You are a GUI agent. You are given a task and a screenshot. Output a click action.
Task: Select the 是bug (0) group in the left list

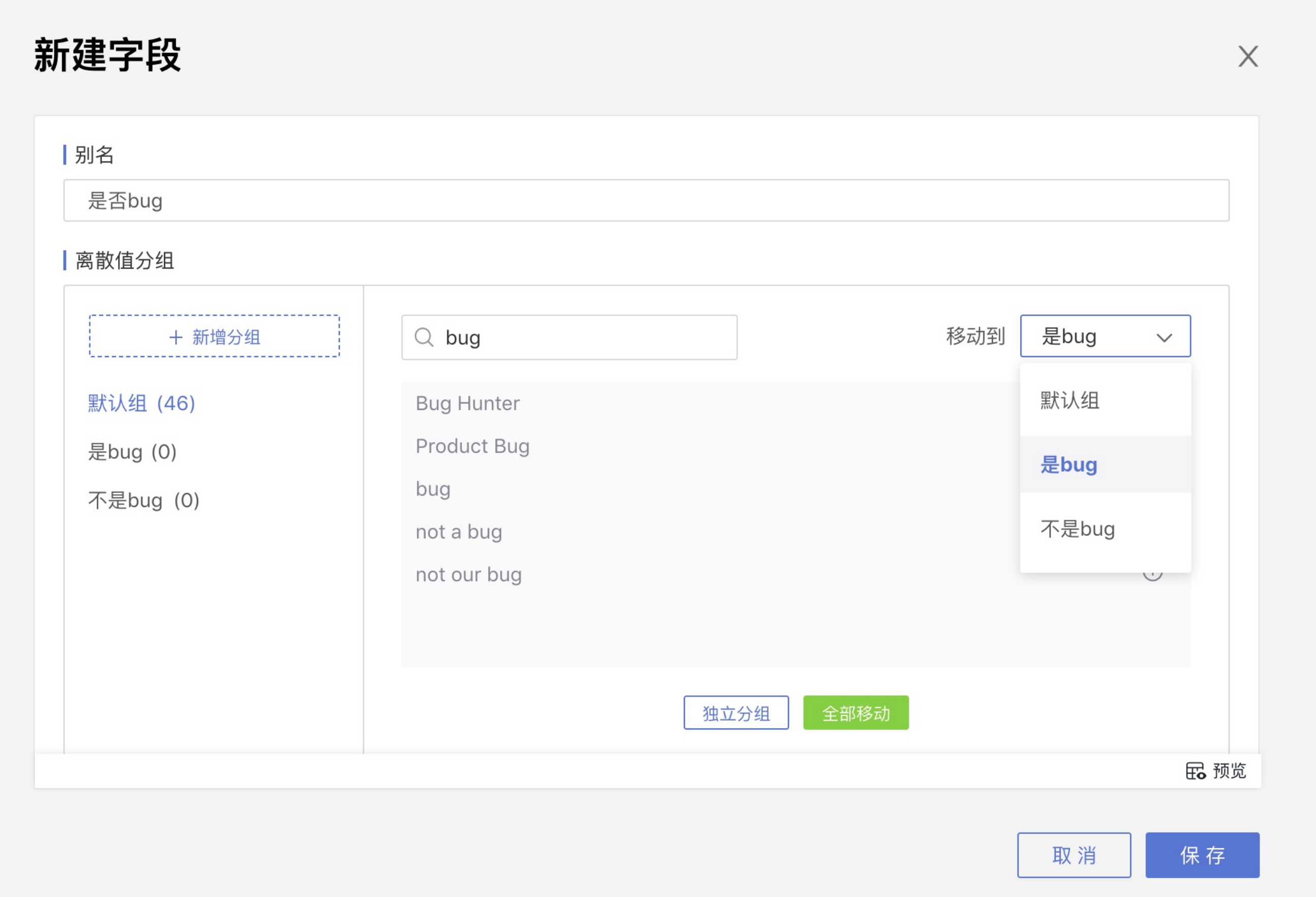tap(133, 452)
